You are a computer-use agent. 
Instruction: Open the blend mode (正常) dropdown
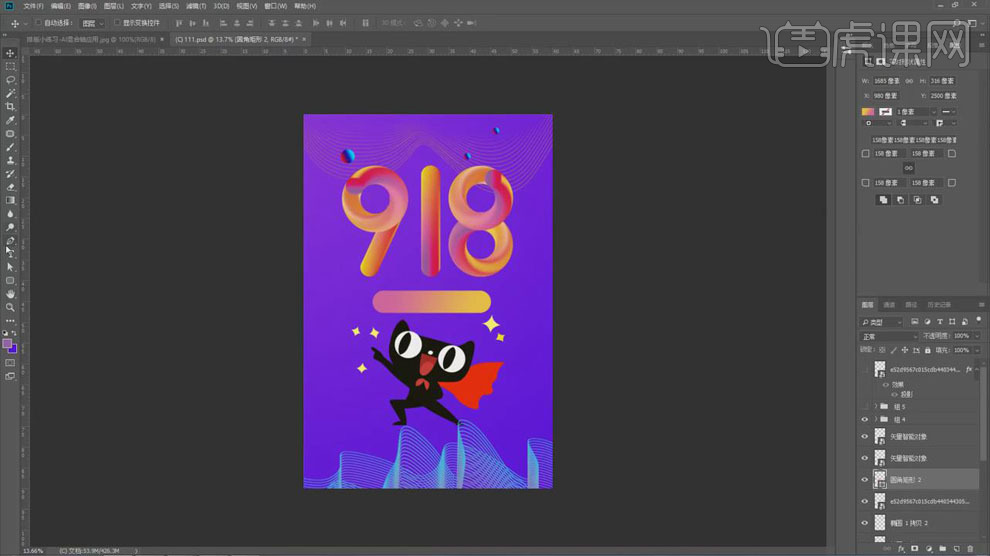tap(889, 336)
